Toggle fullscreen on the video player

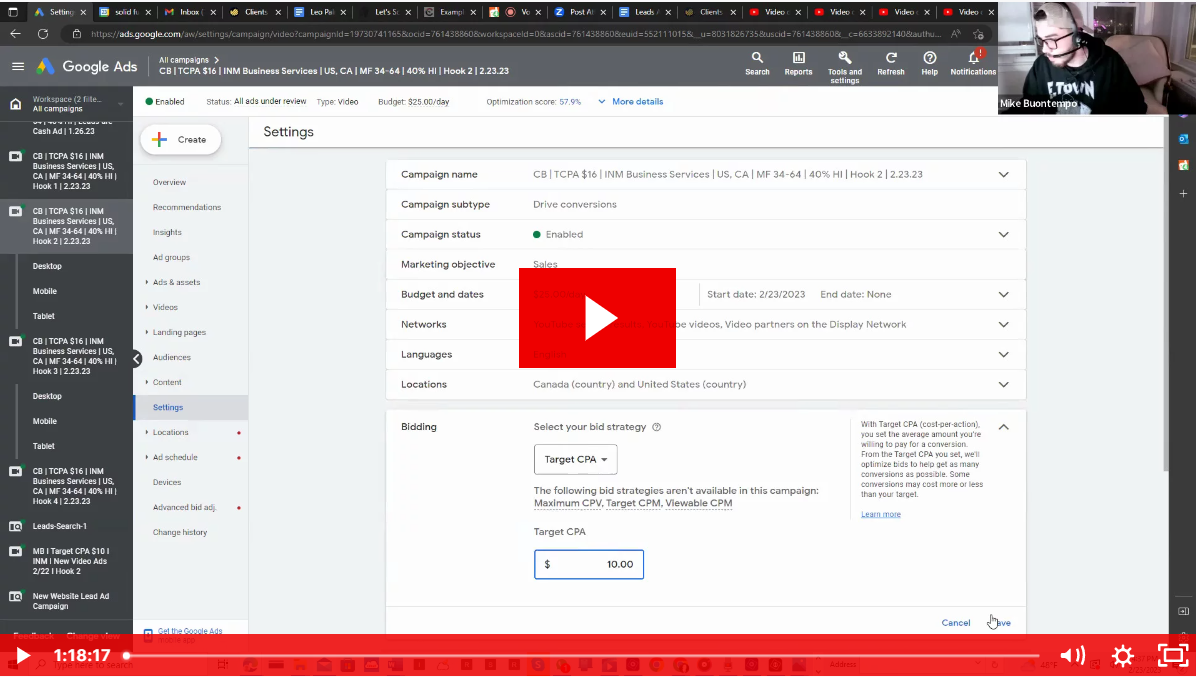coord(1172,656)
